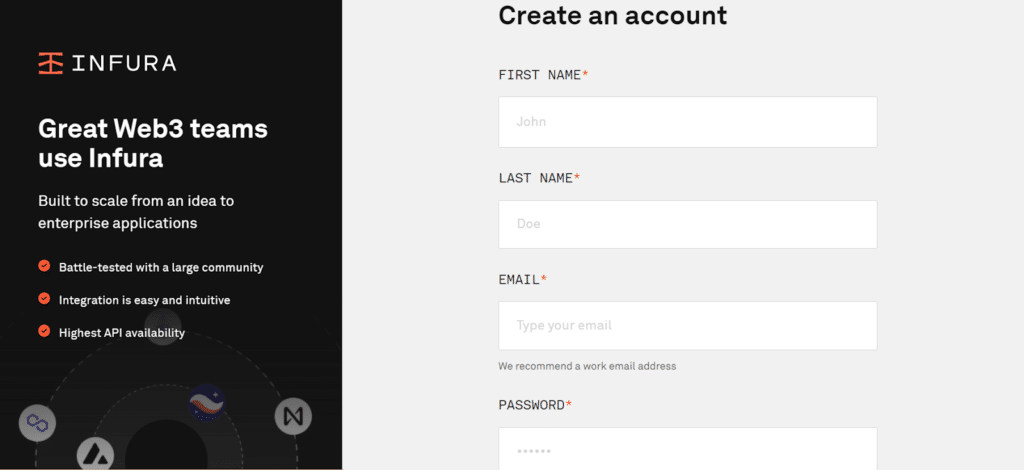Image resolution: width=1024 pixels, height=470 pixels.
Task: Click the LAST NAME field label
Action: [x=536, y=178]
